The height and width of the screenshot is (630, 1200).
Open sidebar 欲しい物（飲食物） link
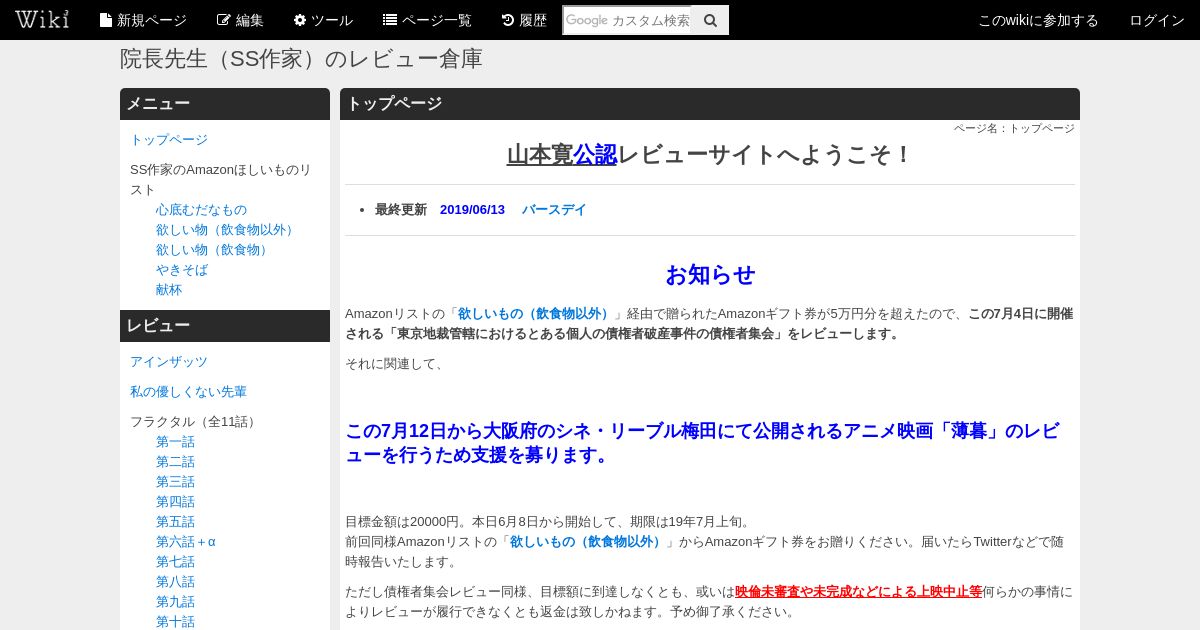pyautogui.click(x=214, y=250)
